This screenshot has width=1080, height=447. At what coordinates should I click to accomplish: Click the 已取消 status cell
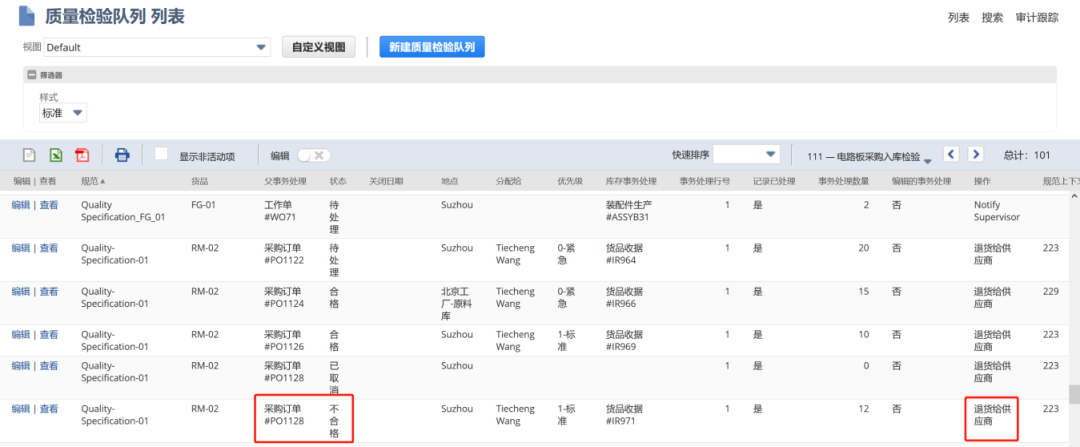point(334,377)
